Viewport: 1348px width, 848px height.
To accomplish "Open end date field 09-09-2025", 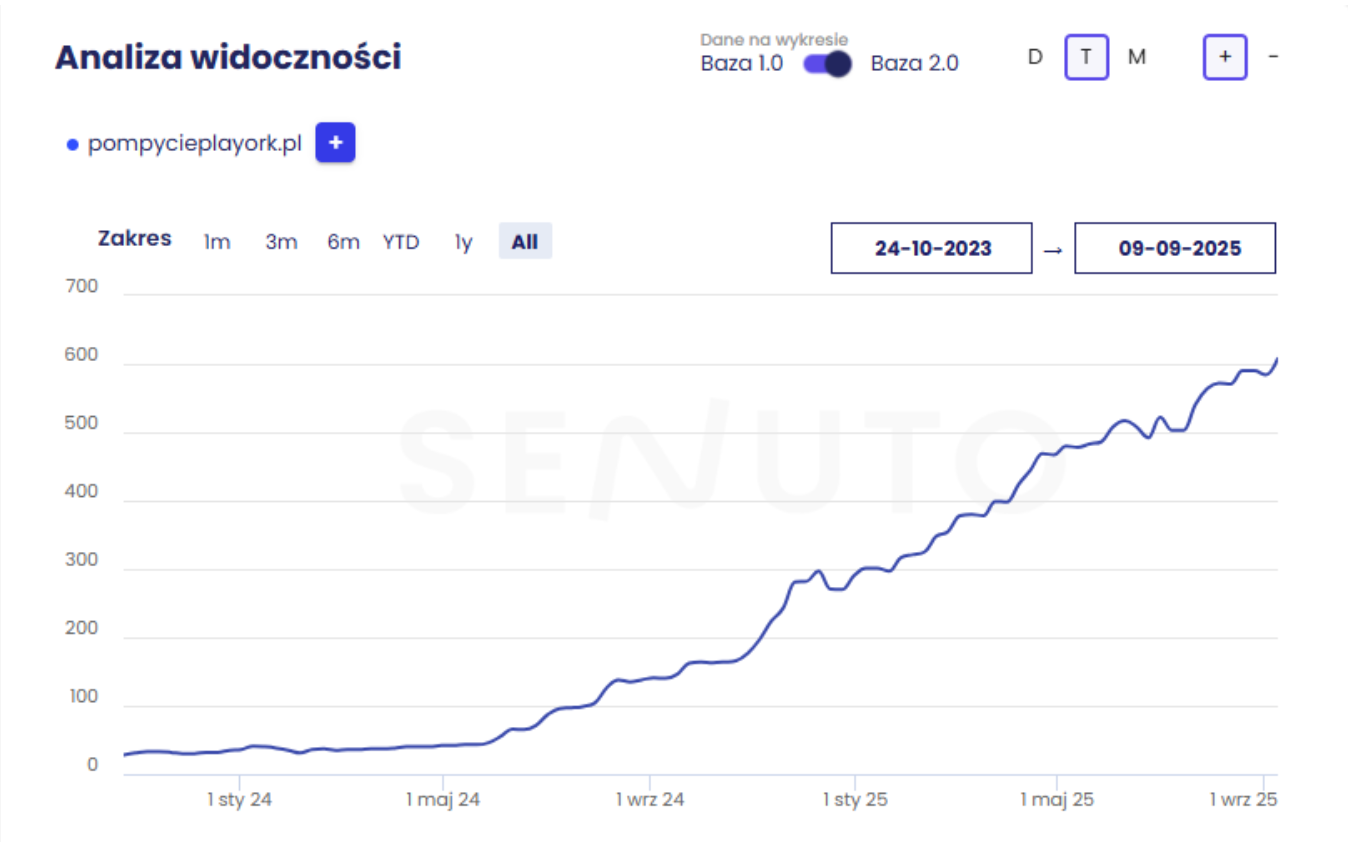I will coord(1175,248).
